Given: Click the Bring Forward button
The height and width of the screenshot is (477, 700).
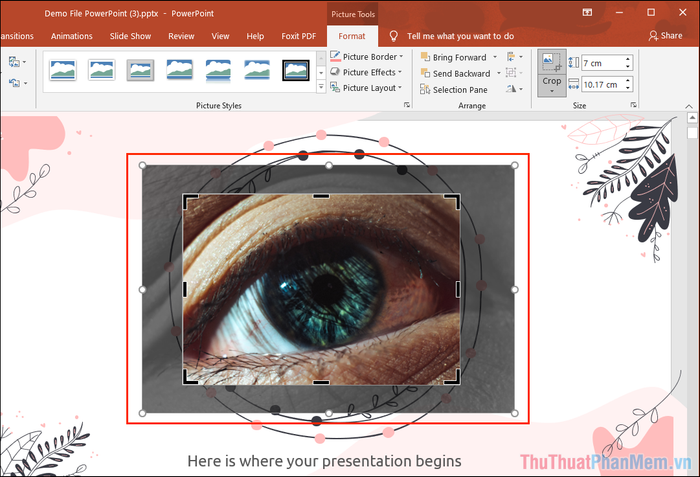Looking at the screenshot, I should (454, 57).
